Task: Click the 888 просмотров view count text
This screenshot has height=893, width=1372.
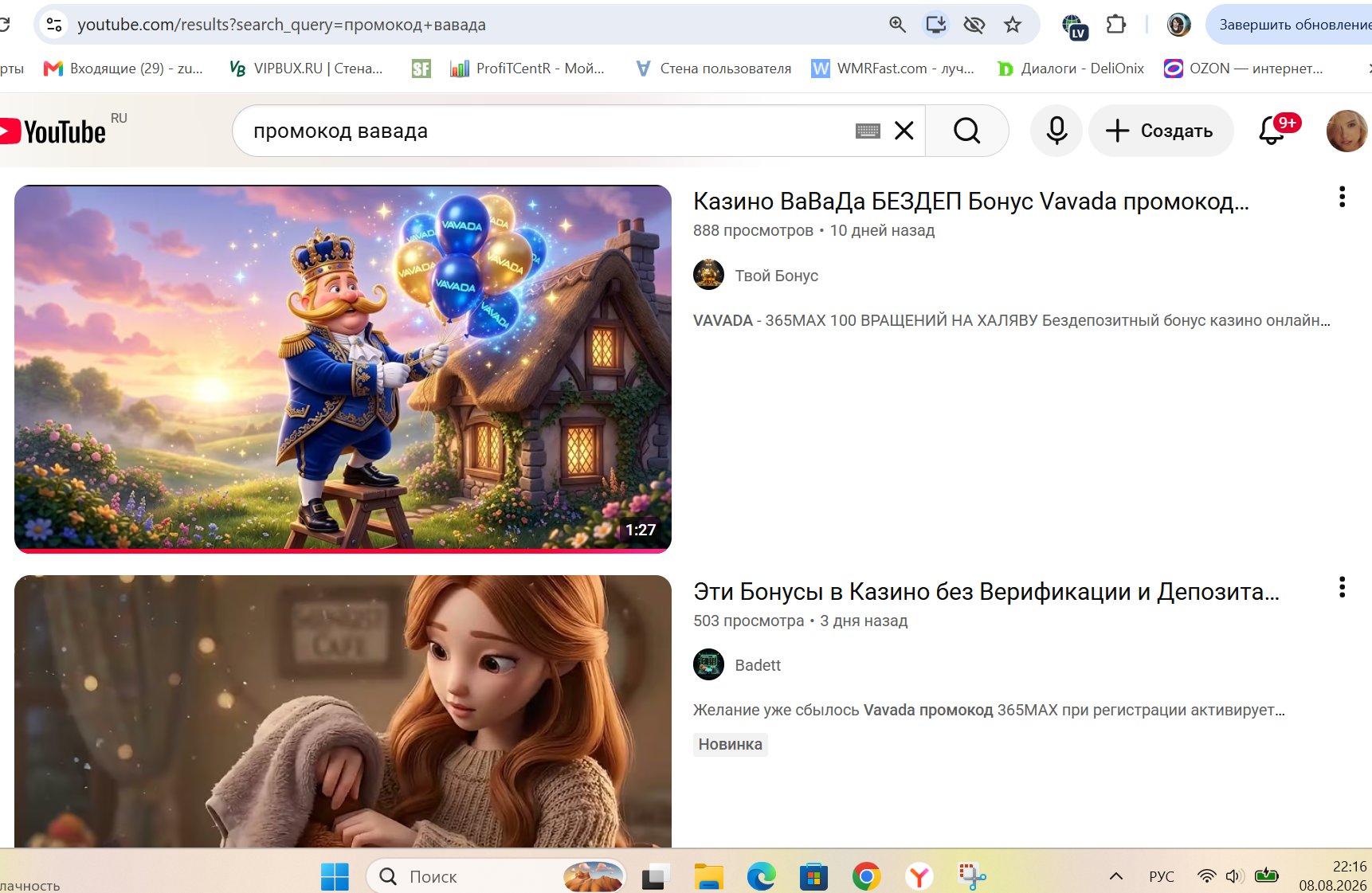Action: tap(753, 230)
